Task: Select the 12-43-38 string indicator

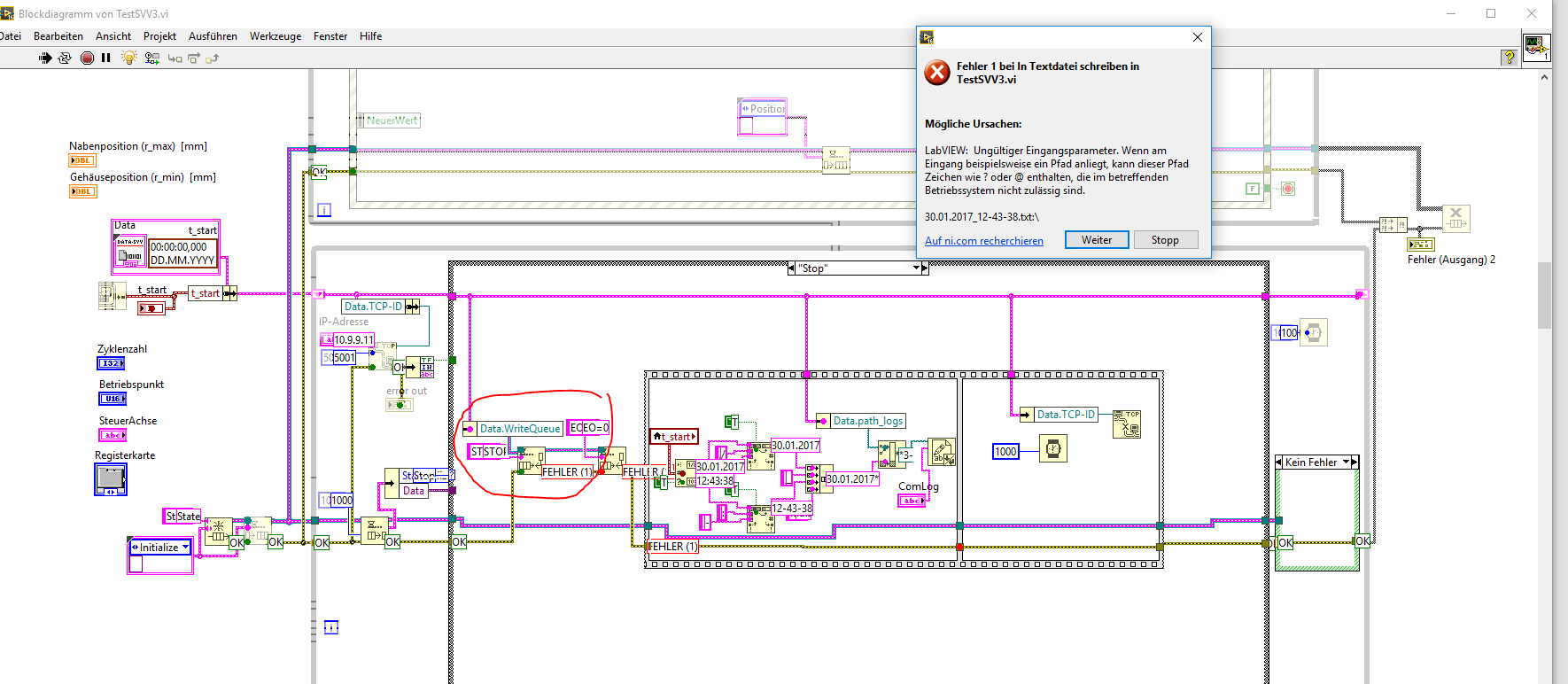Action: click(x=791, y=509)
